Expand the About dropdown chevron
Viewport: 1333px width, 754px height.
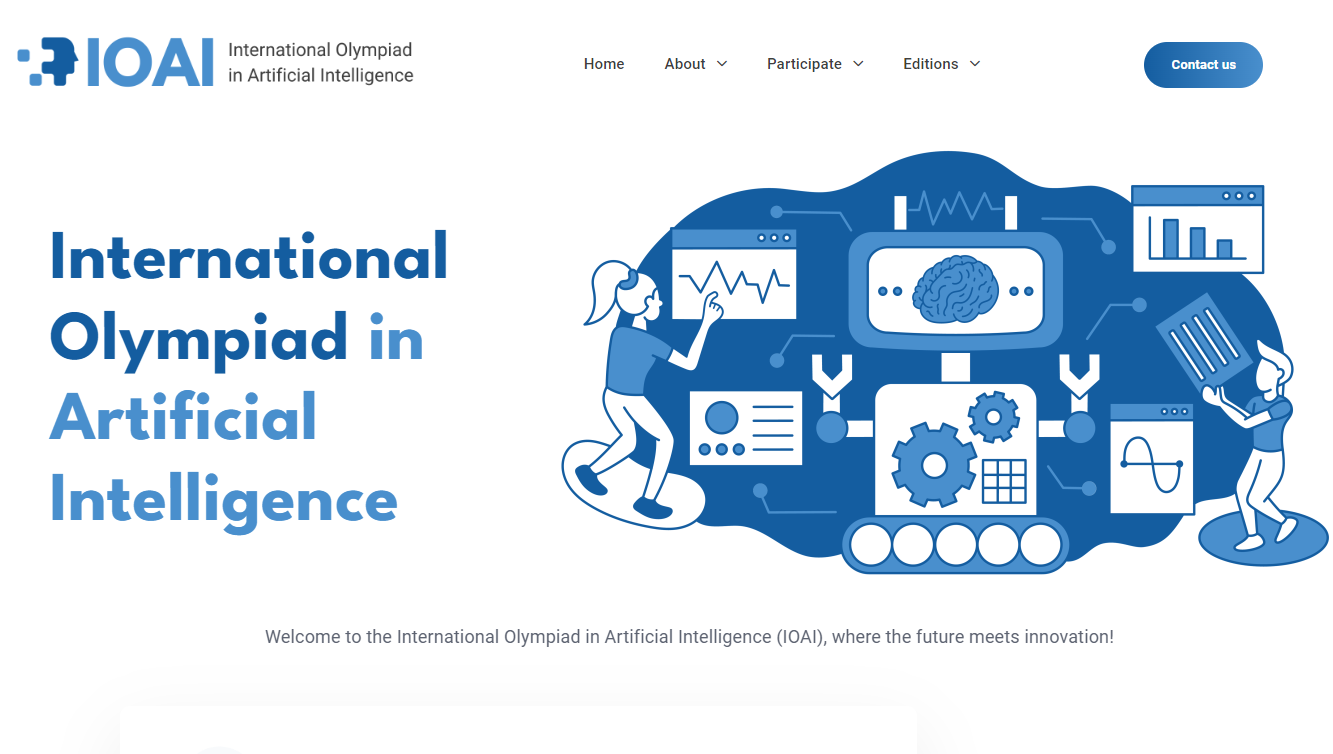[x=722, y=64]
